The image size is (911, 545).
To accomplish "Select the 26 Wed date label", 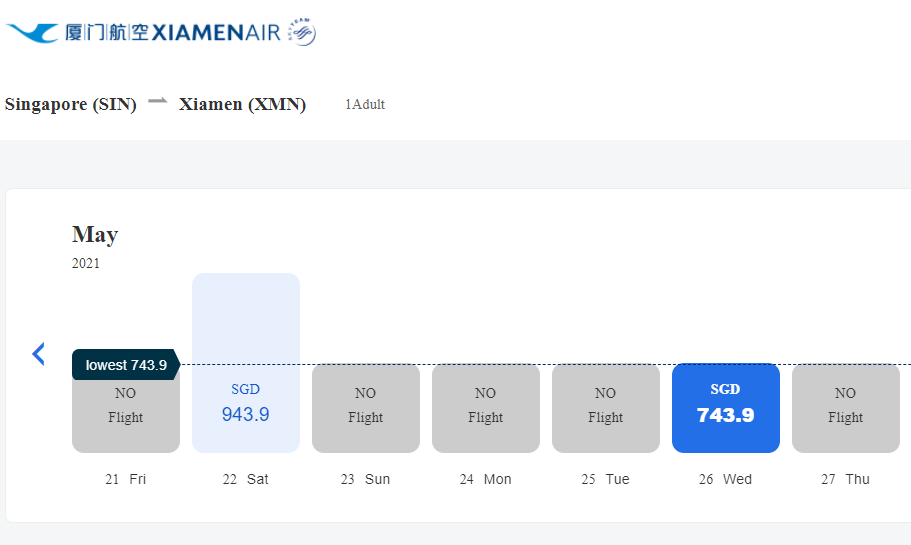I will pyautogui.click(x=726, y=479).
